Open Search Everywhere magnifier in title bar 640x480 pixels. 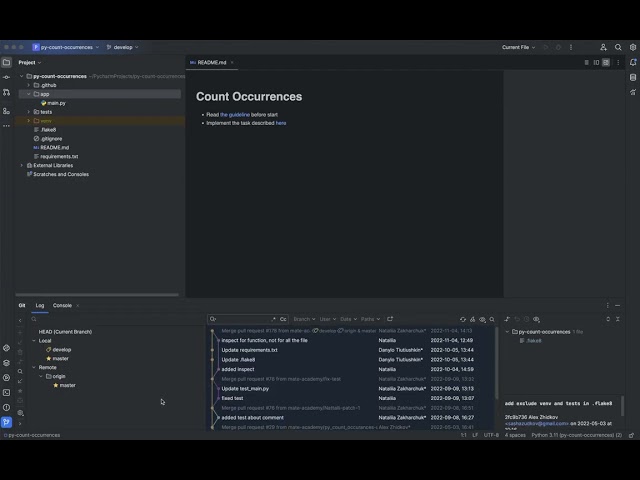(x=618, y=47)
